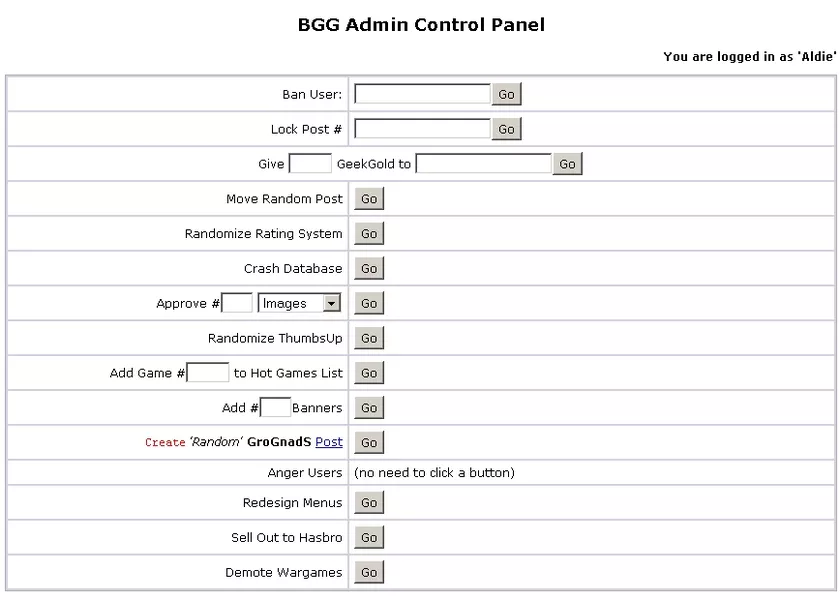Click Go in the Approve # row

click(369, 303)
